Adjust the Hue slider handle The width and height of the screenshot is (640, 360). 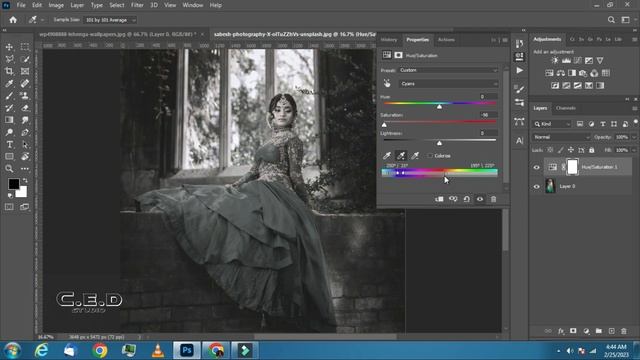(x=440, y=107)
